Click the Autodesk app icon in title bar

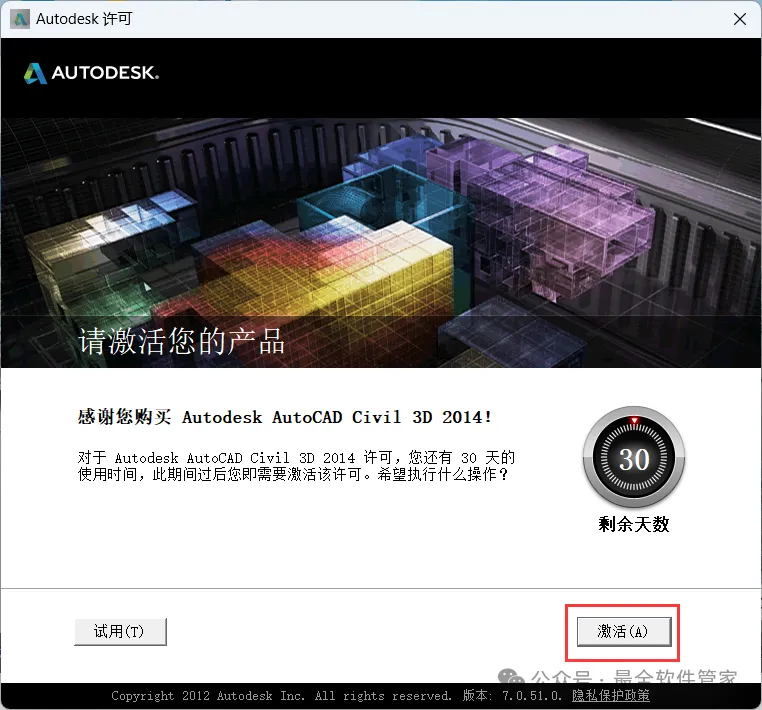coord(20,19)
